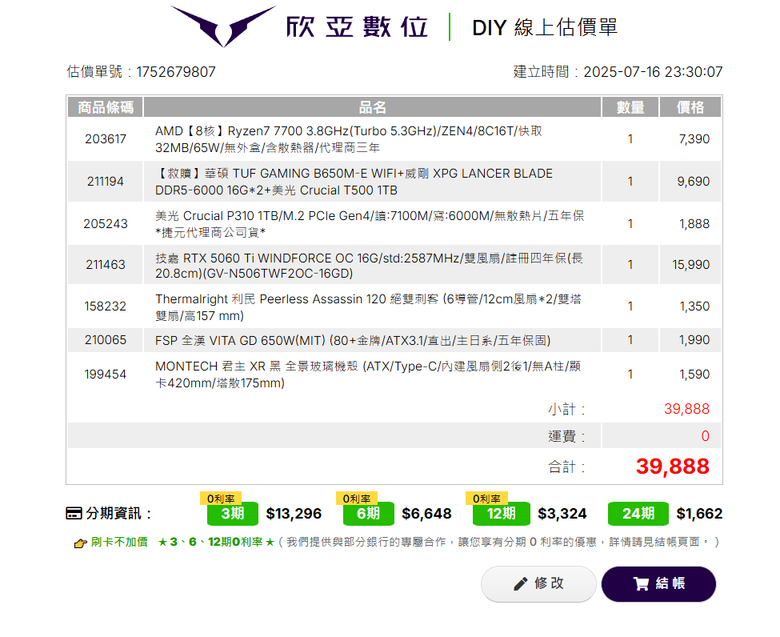
Task: Click the 運費 label
Action: click(567, 437)
